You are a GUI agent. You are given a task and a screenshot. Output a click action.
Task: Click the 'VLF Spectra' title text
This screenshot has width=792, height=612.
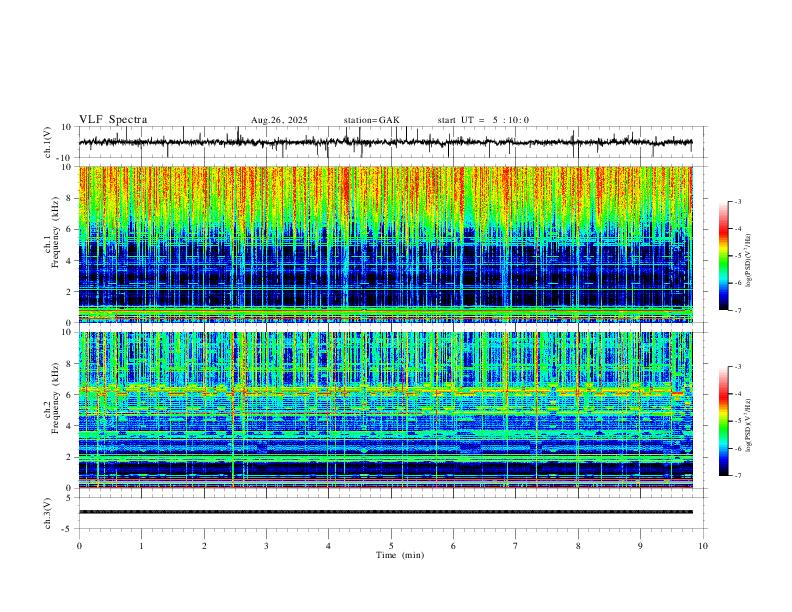click(113, 120)
